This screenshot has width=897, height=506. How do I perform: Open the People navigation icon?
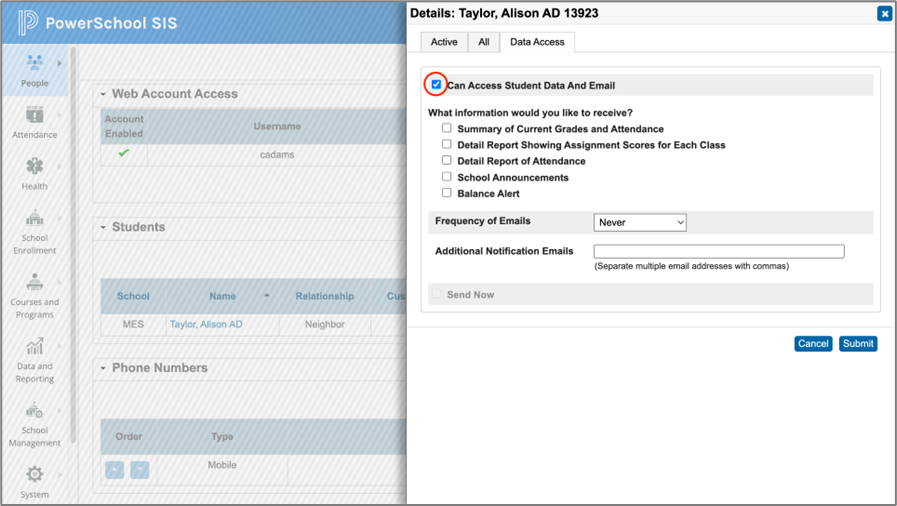[x=34, y=62]
